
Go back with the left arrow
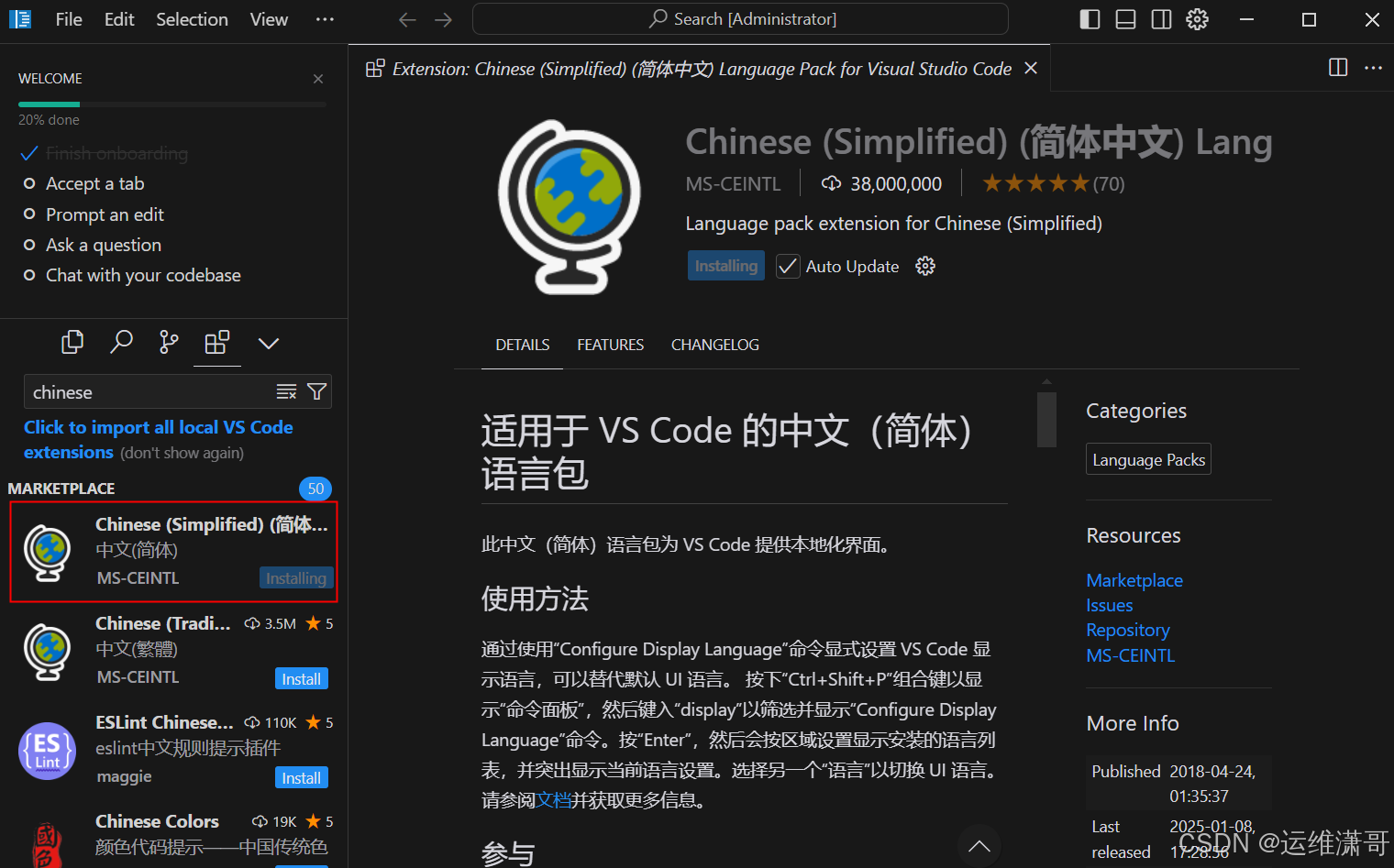(x=407, y=19)
